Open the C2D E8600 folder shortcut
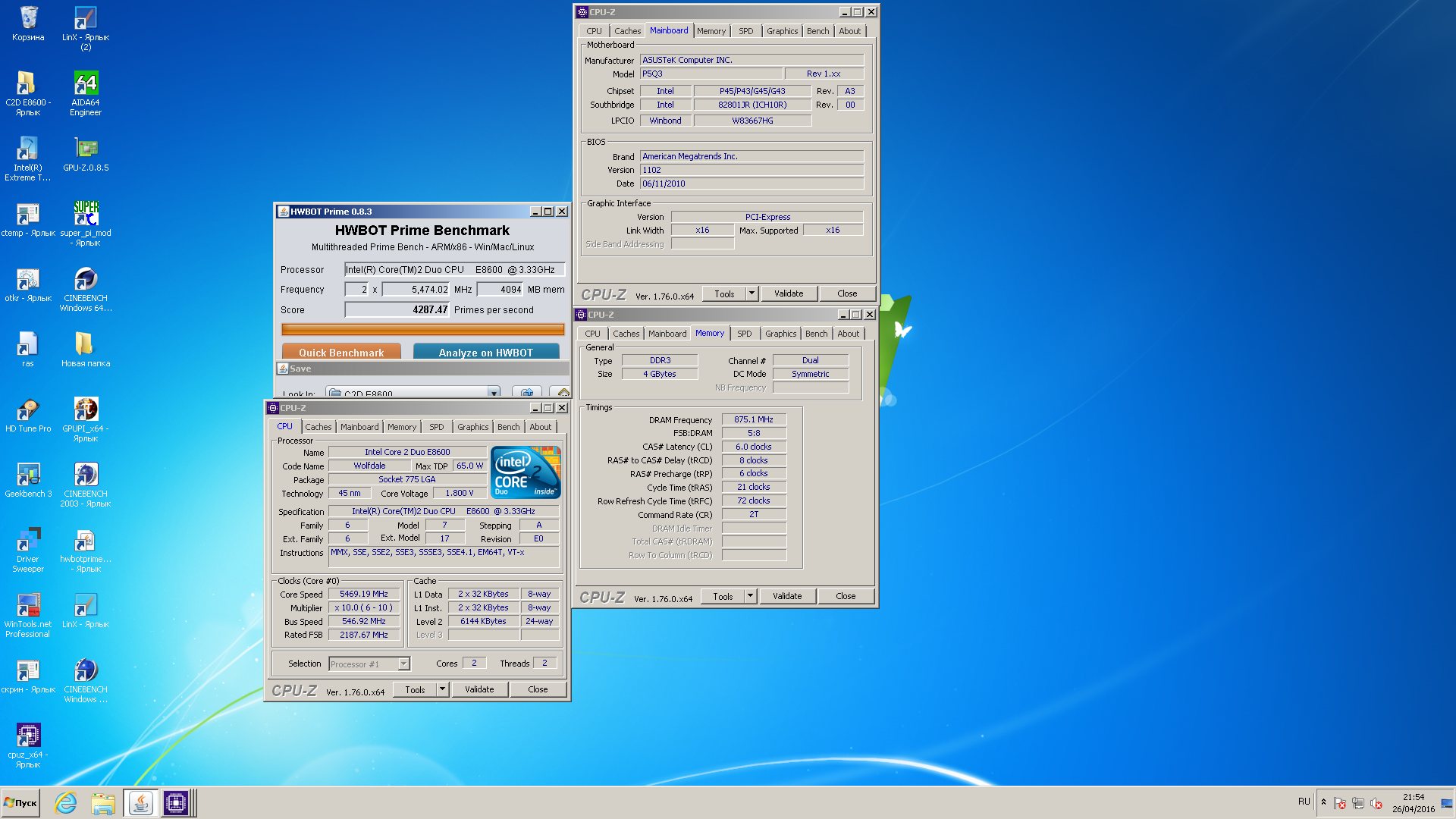This screenshot has height=819, width=1456. click(x=28, y=93)
